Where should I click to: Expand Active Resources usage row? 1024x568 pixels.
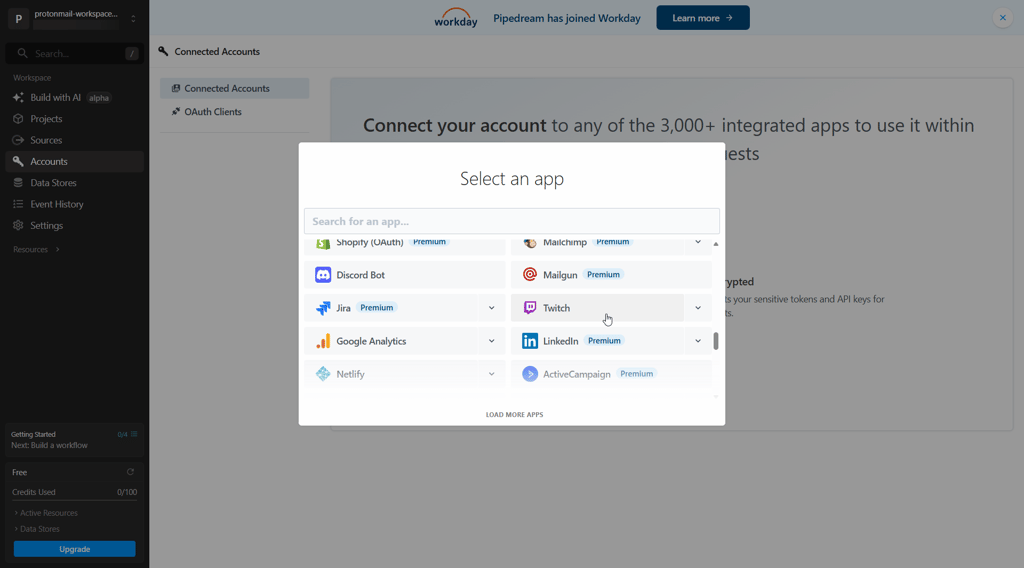click(x=46, y=513)
